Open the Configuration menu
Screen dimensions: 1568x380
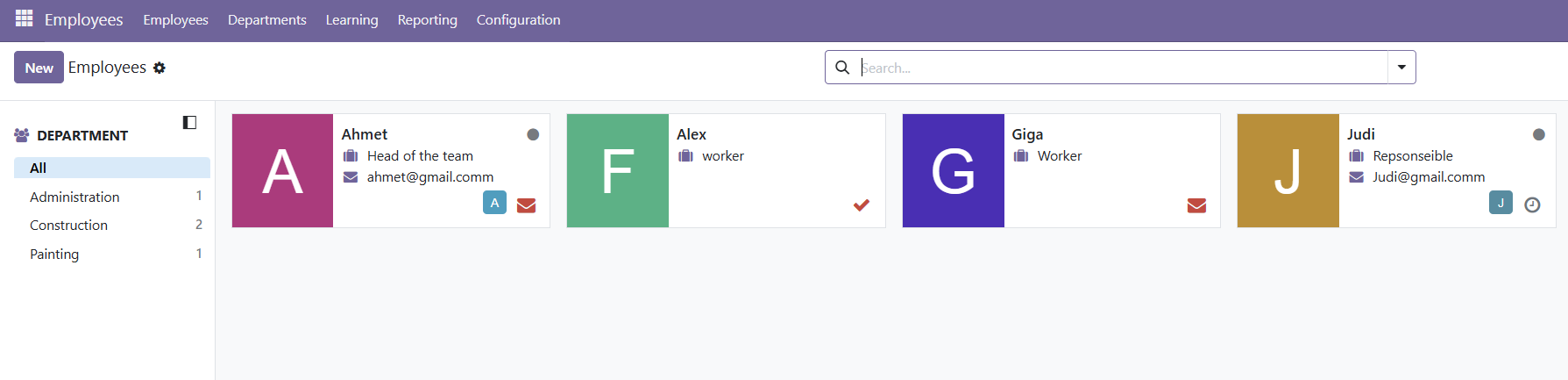pos(518,19)
